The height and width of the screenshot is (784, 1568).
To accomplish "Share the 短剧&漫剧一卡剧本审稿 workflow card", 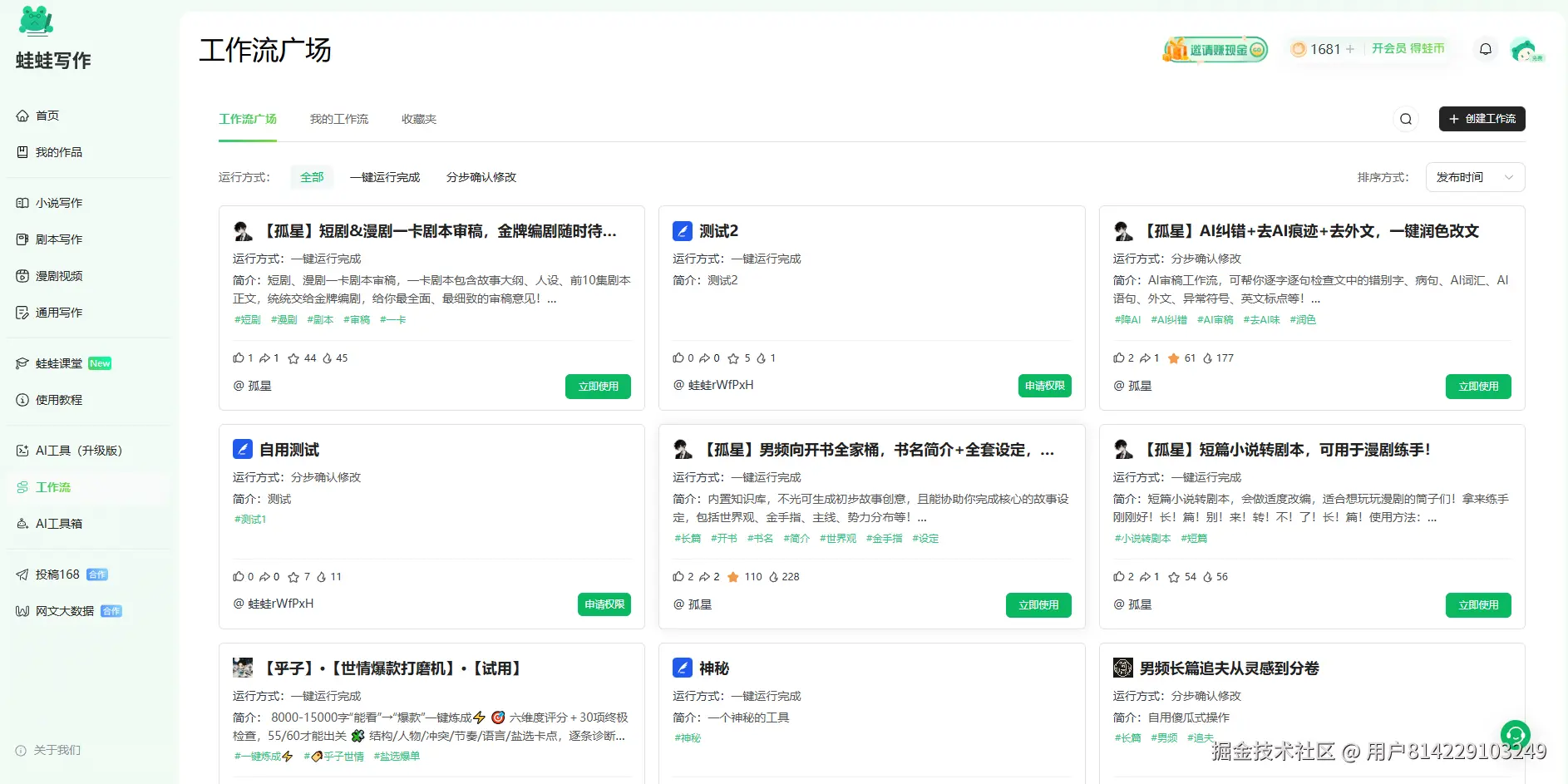I will 264,357.
